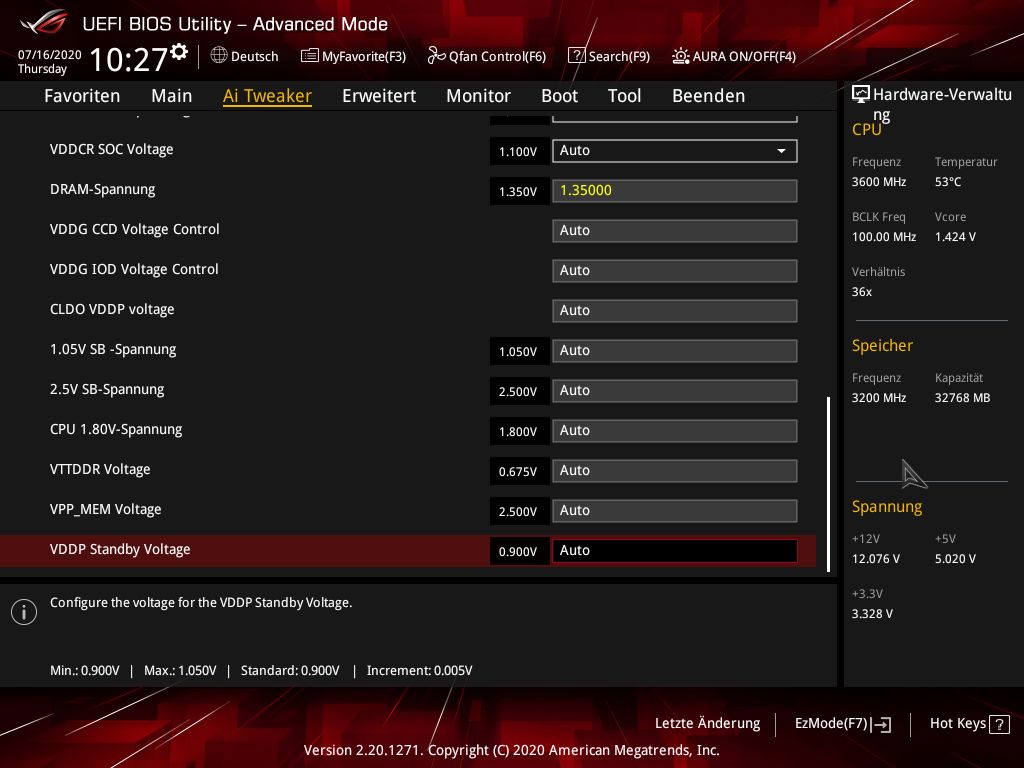The image size is (1024, 768).
Task: Click the ROG logo icon
Action: point(43,22)
